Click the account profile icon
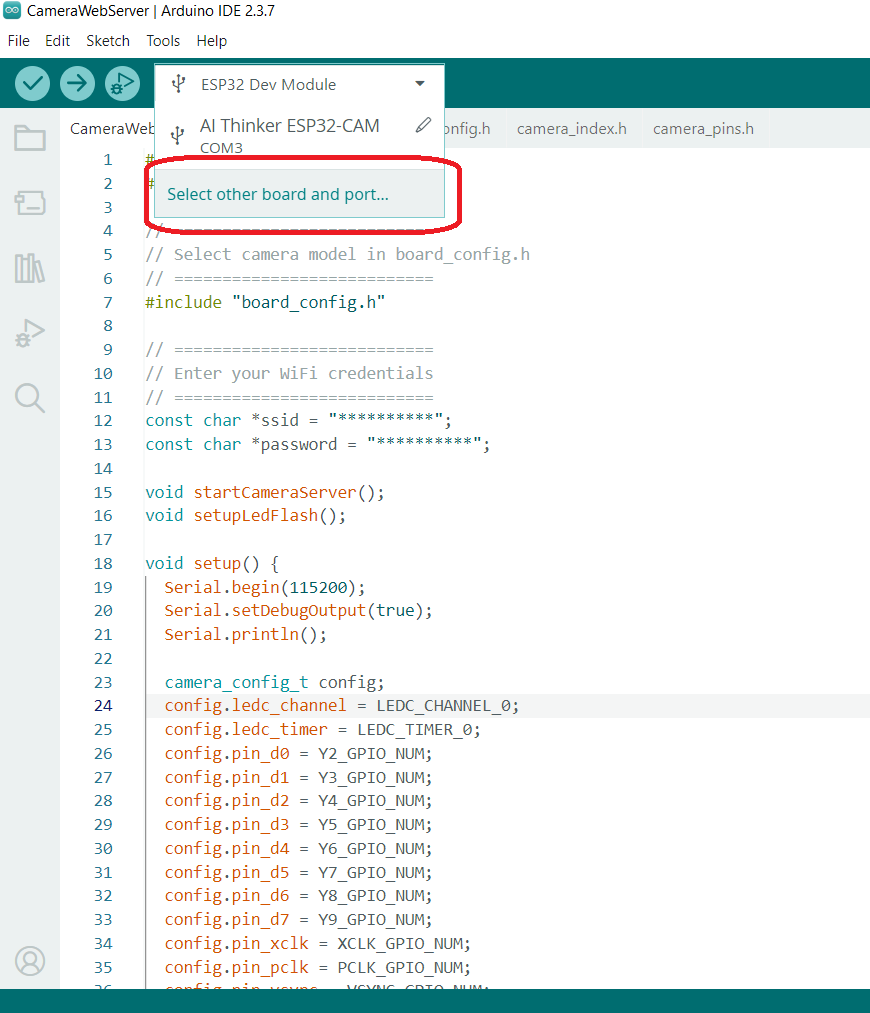Screen dimensions: 870x1013 [x=29, y=961]
